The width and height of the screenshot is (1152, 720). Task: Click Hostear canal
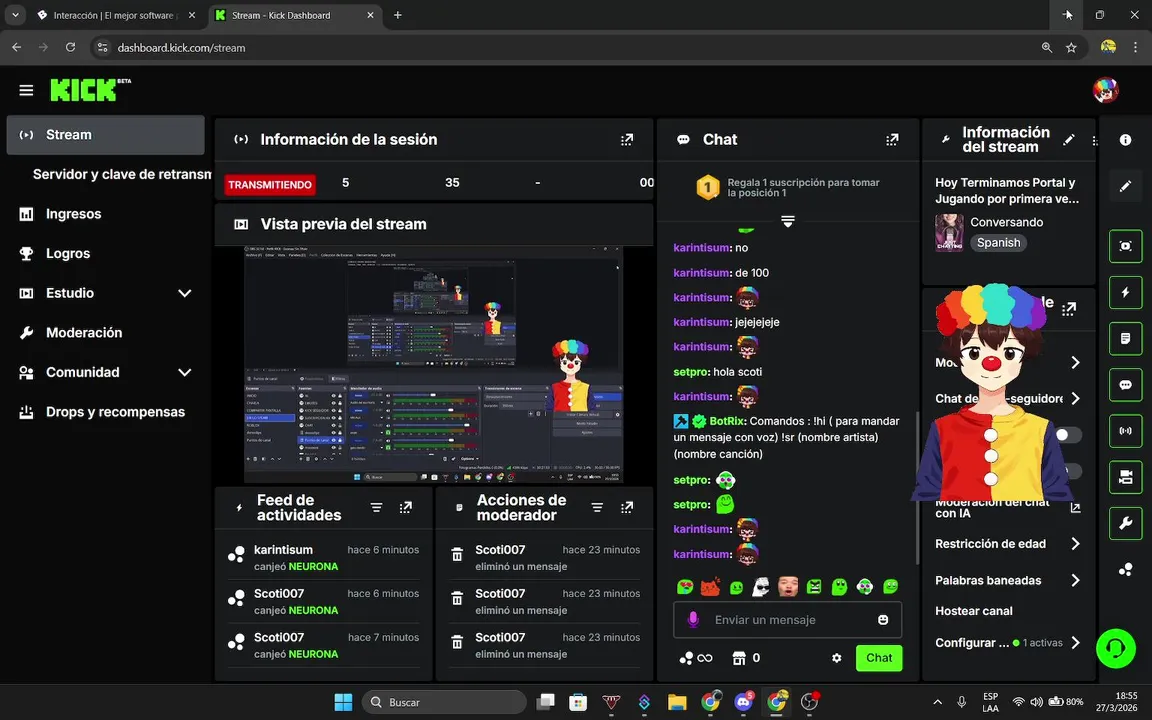(973, 611)
